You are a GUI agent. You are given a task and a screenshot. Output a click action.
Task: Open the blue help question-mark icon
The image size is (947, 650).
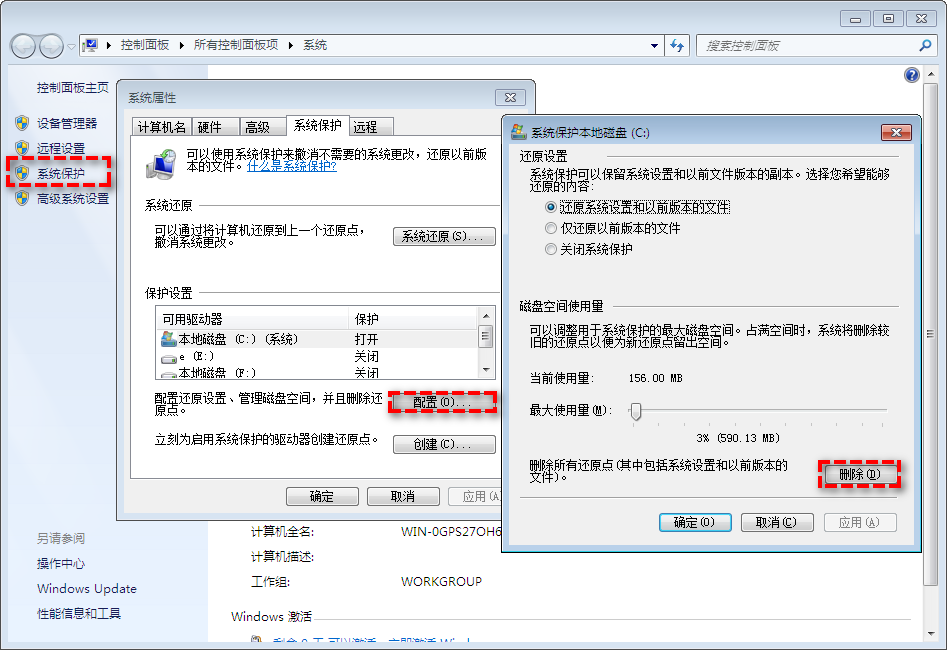click(x=911, y=75)
